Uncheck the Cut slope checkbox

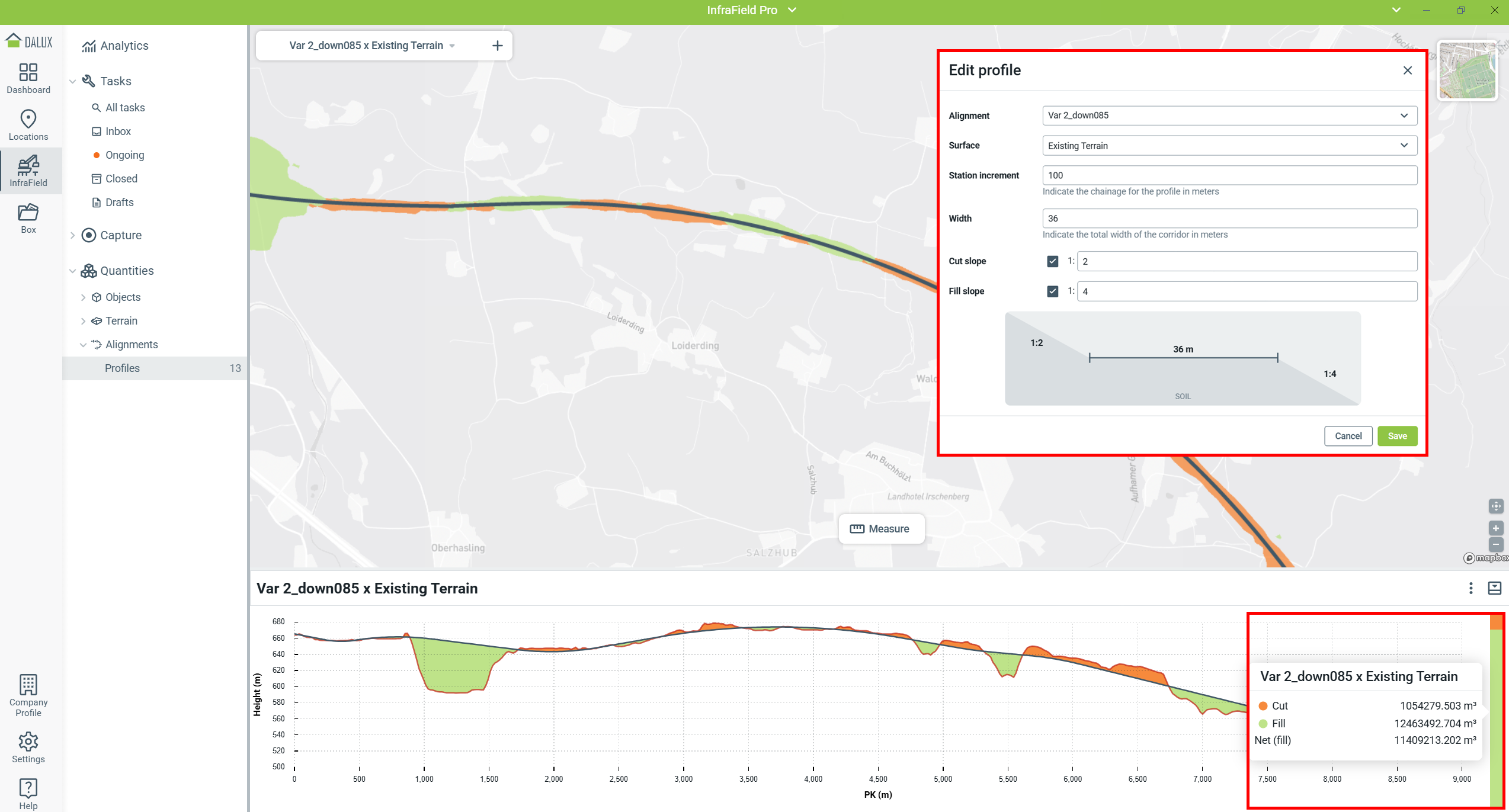coord(1053,261)
